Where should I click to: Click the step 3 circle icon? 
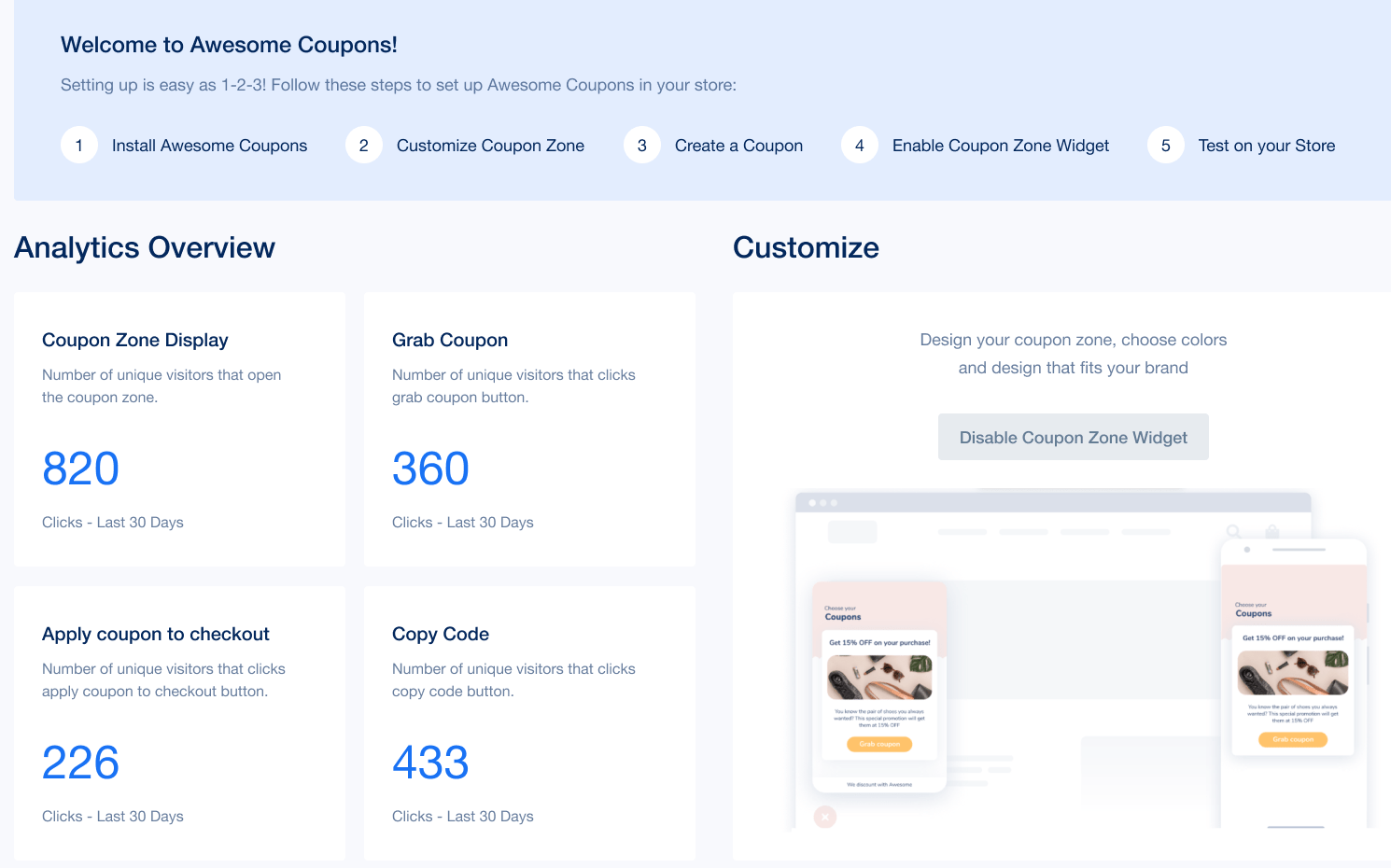coord(642,145)
